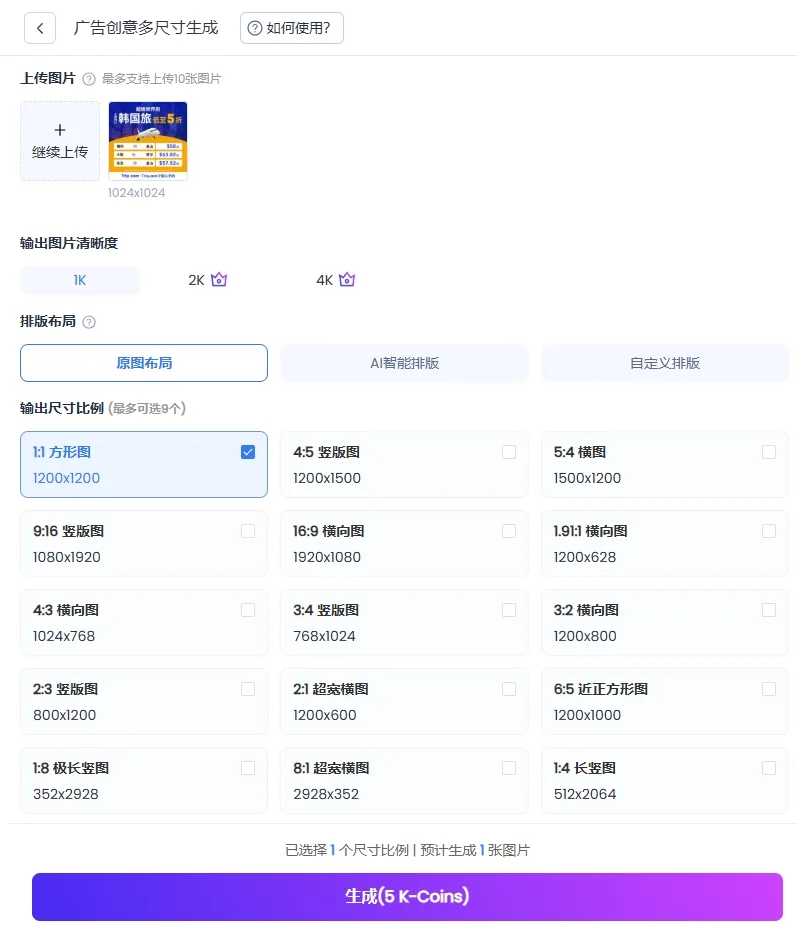The width and height of the screenshot is (797, 927).
Task: Switch to 原图布局 layout tab
Action: point(144,363)
